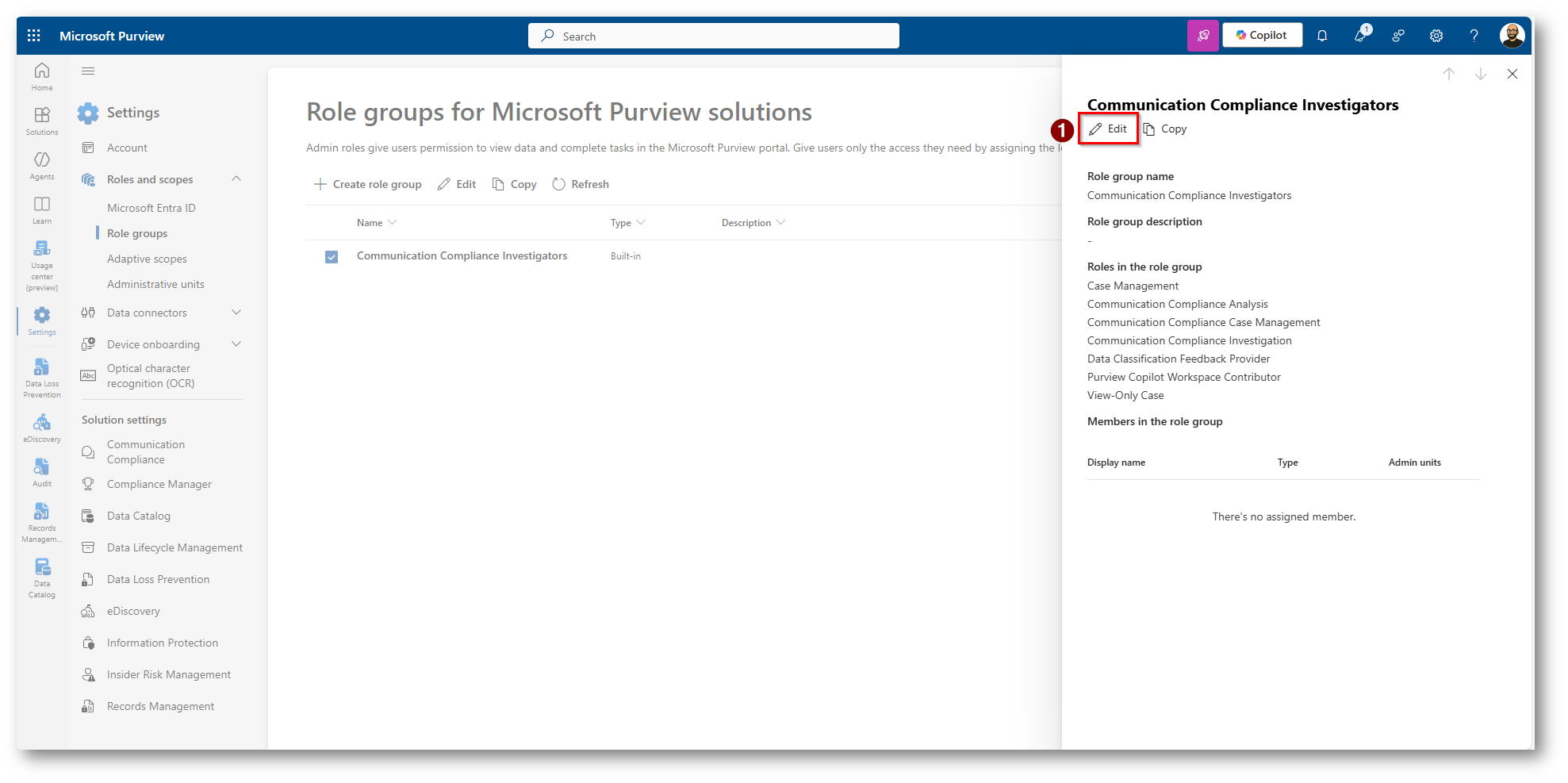Click Edit in the details panel

point(1109,129)
